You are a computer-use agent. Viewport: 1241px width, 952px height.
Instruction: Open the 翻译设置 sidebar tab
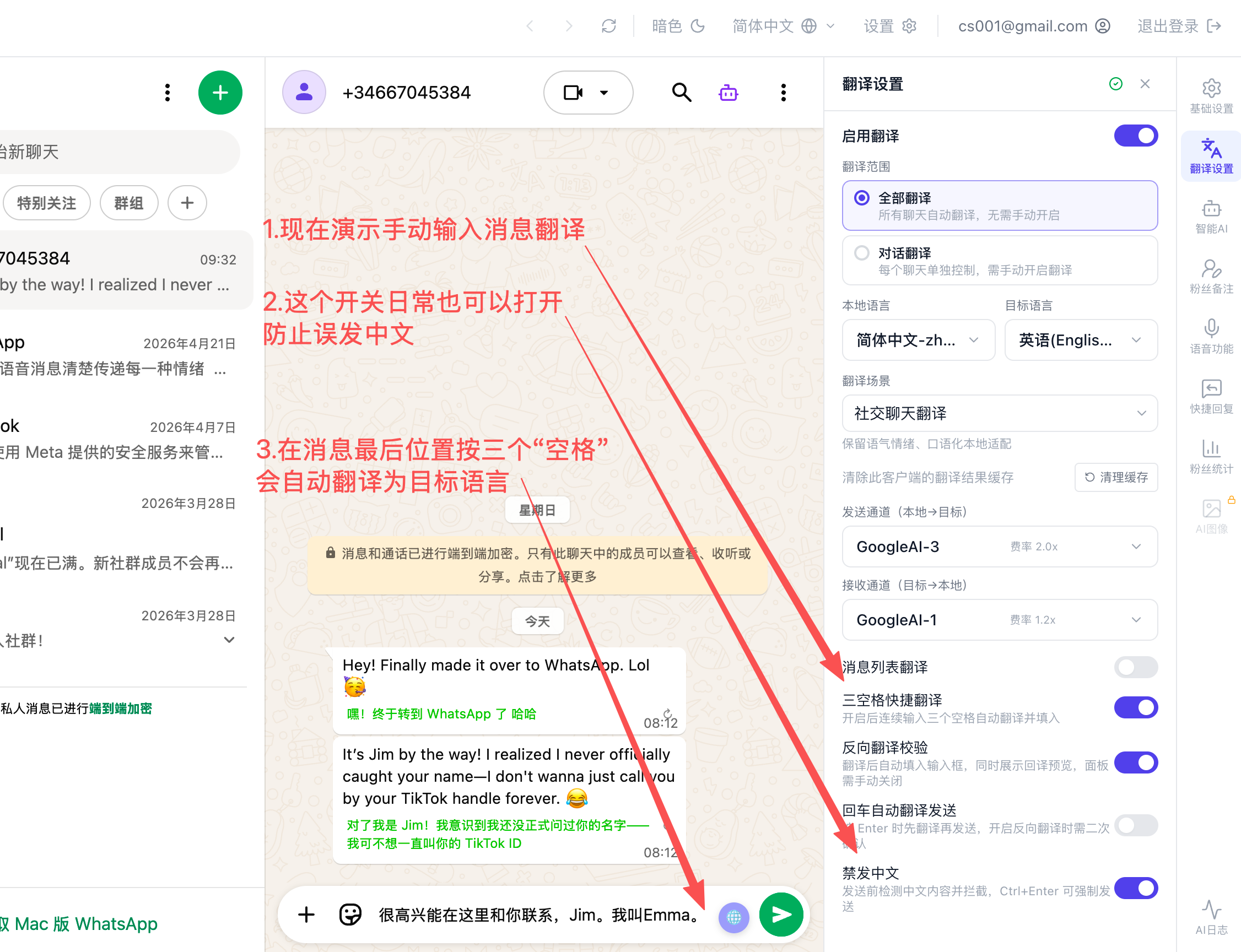[x=1211, y=156]
